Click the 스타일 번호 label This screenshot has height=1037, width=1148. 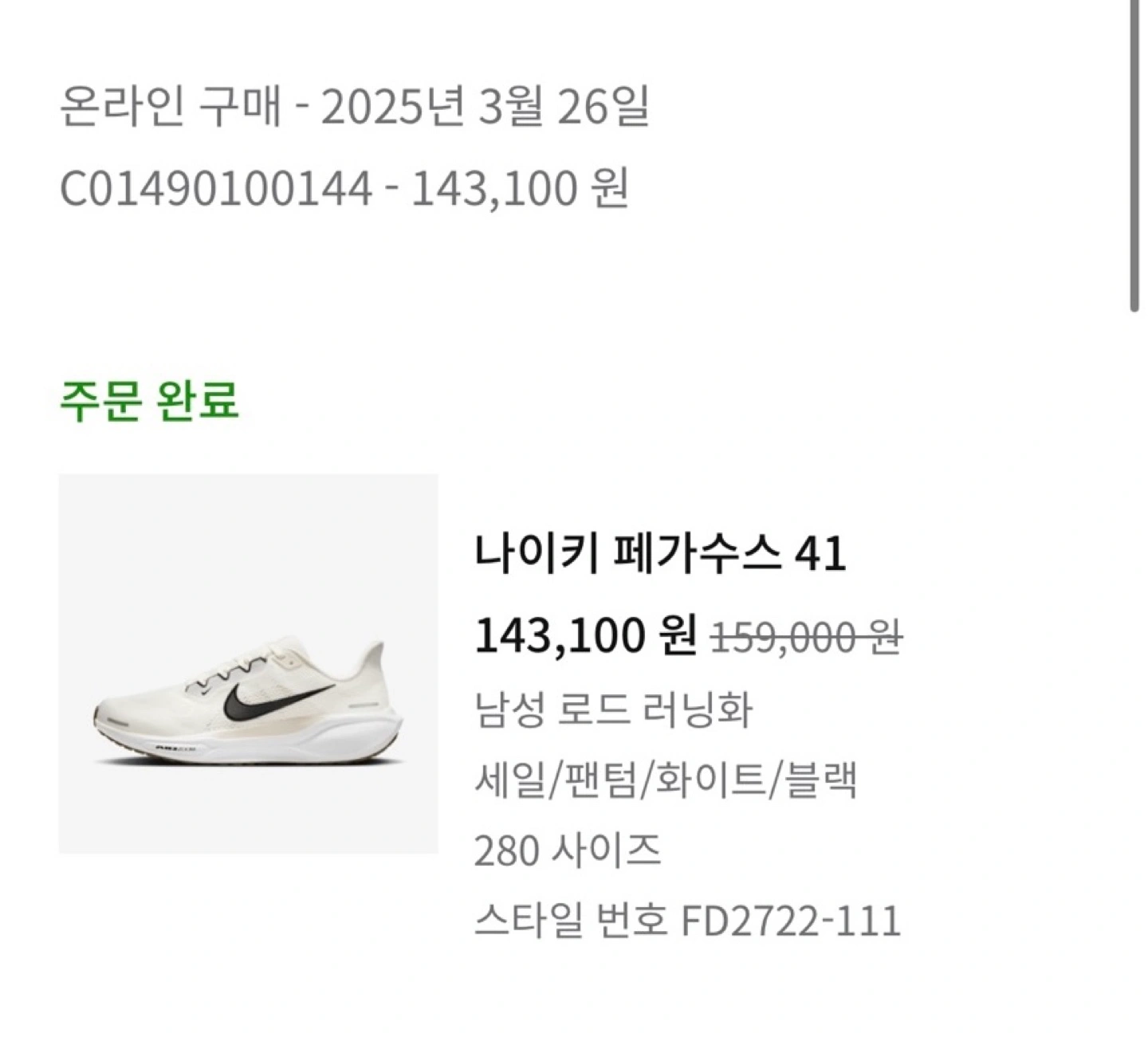click(x=570, y=921)
